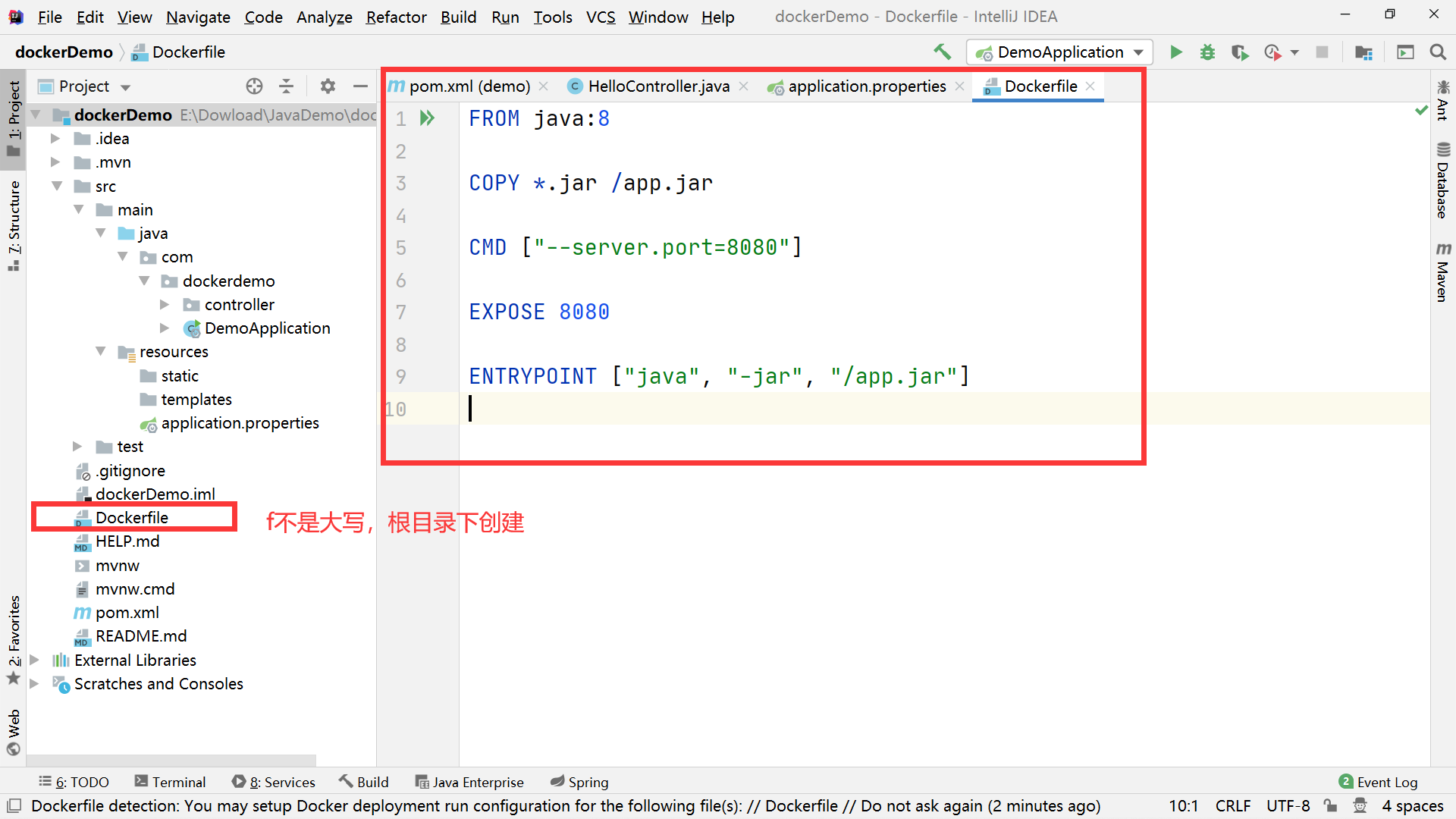Screen dimensions: 1456x819
Task: Open the Structure tool window
Action: (14, 226)
